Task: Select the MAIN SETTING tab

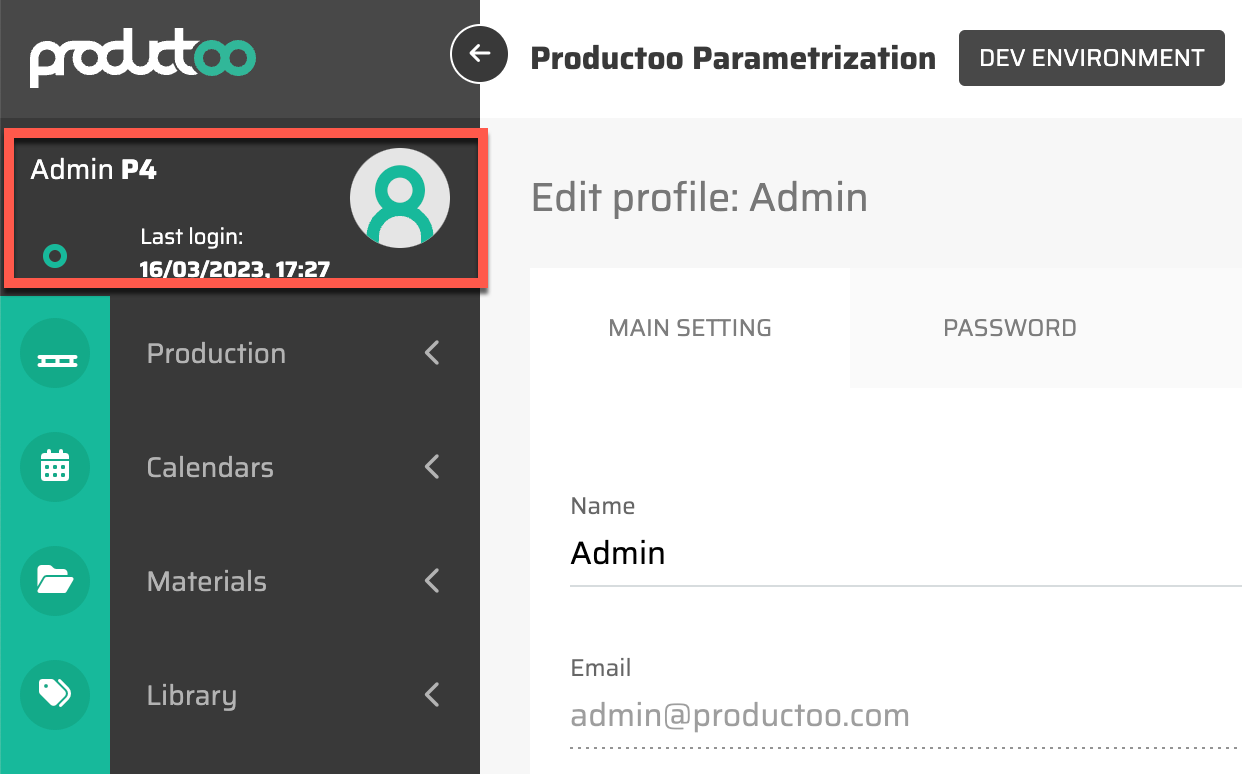Action: [x=689, y=328]
